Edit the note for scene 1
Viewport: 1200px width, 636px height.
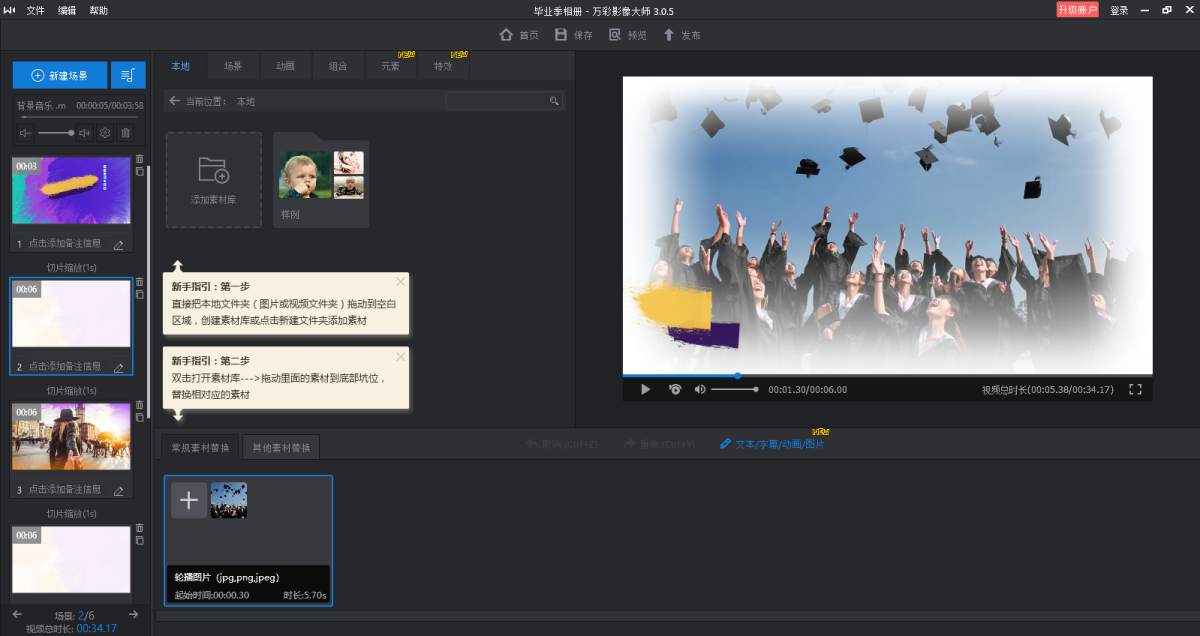tap(119, 244)
